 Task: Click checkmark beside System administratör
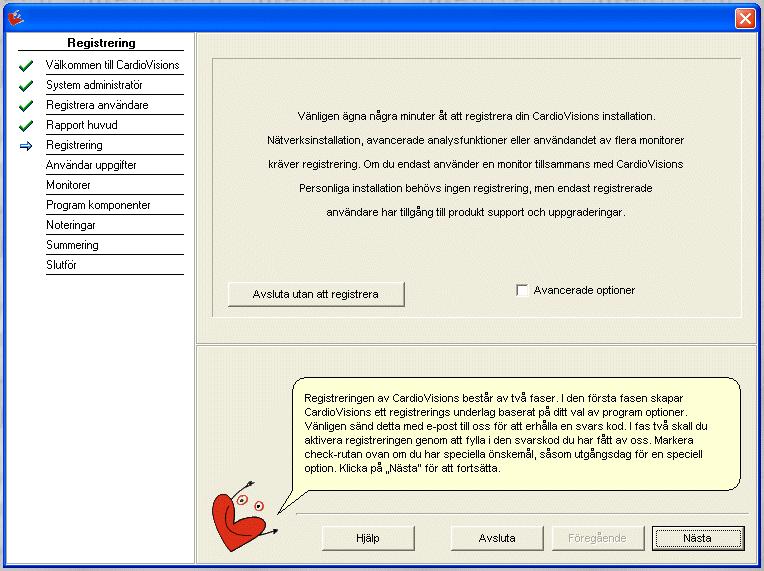click(x=26, y=86)
